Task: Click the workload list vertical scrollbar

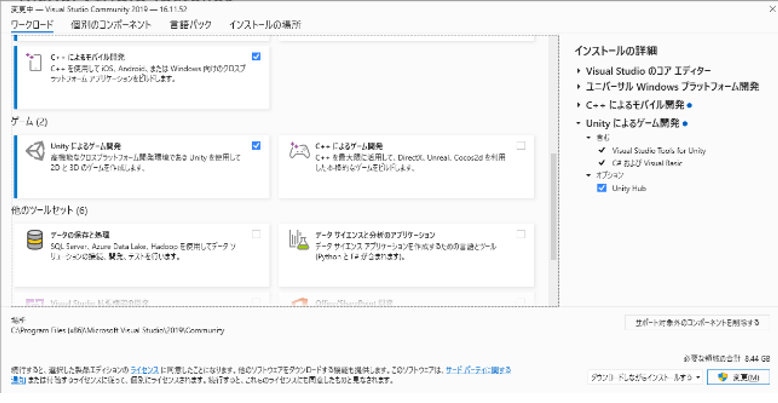Action: tap(553, 206)
